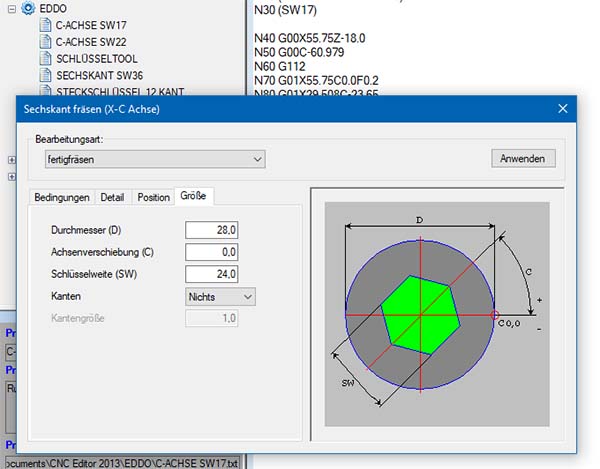This screenshot has height=469, width=600.
Task: Expand the upper collapsed tree node behind dialog
Action: click(12, 160)
